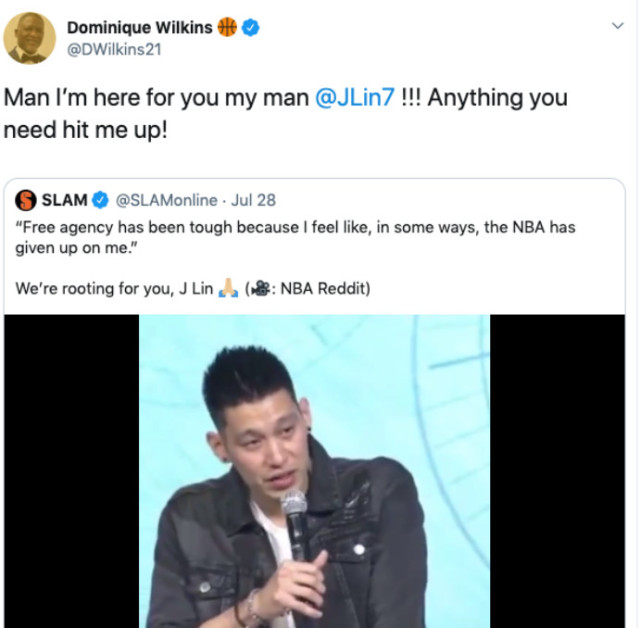Open Dominique Wilkins profile picture
The height and width of the screenshot is (628, 641).
[x=29, y=38]
